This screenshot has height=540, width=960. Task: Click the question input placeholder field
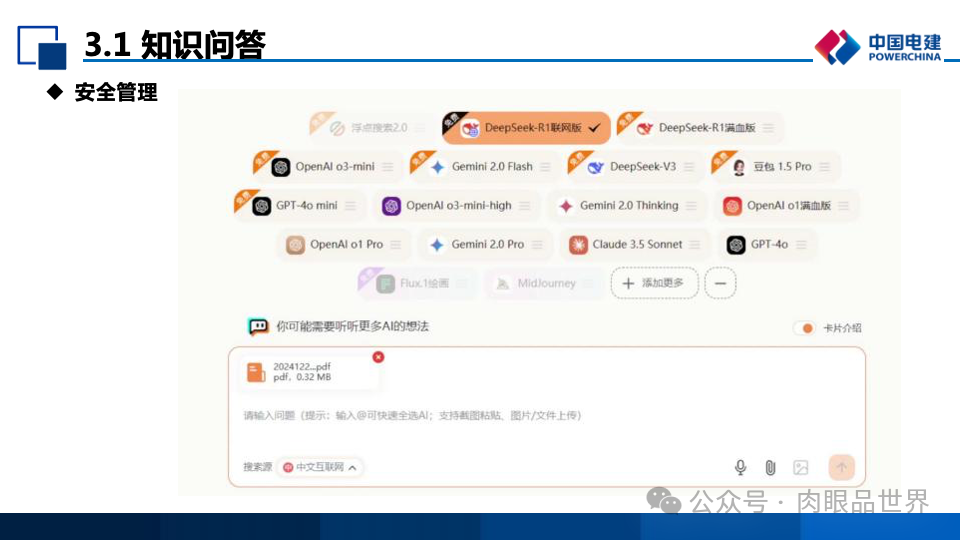[x=413, y=416]
